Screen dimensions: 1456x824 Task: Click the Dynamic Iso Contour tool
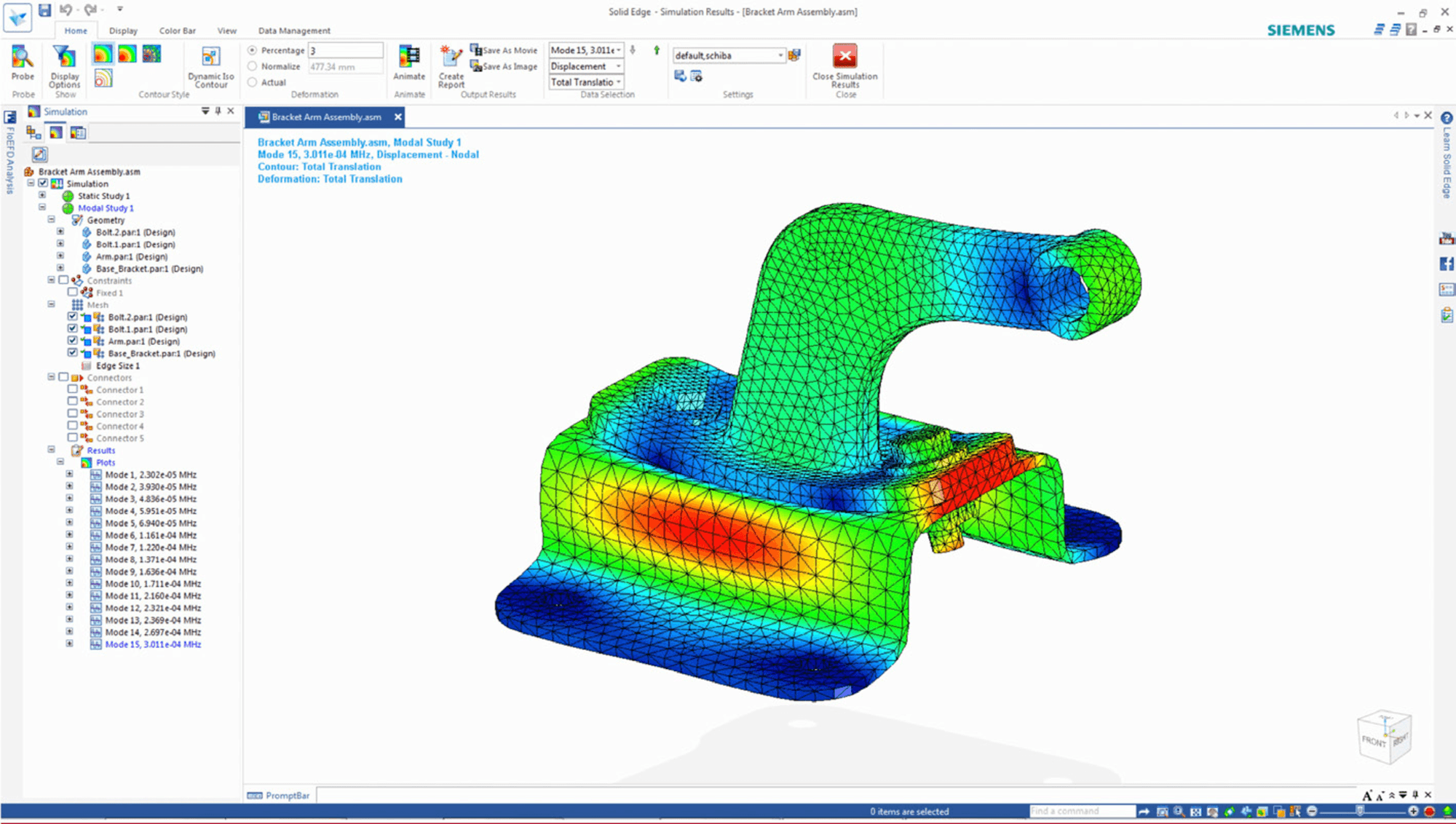point(210,66)
